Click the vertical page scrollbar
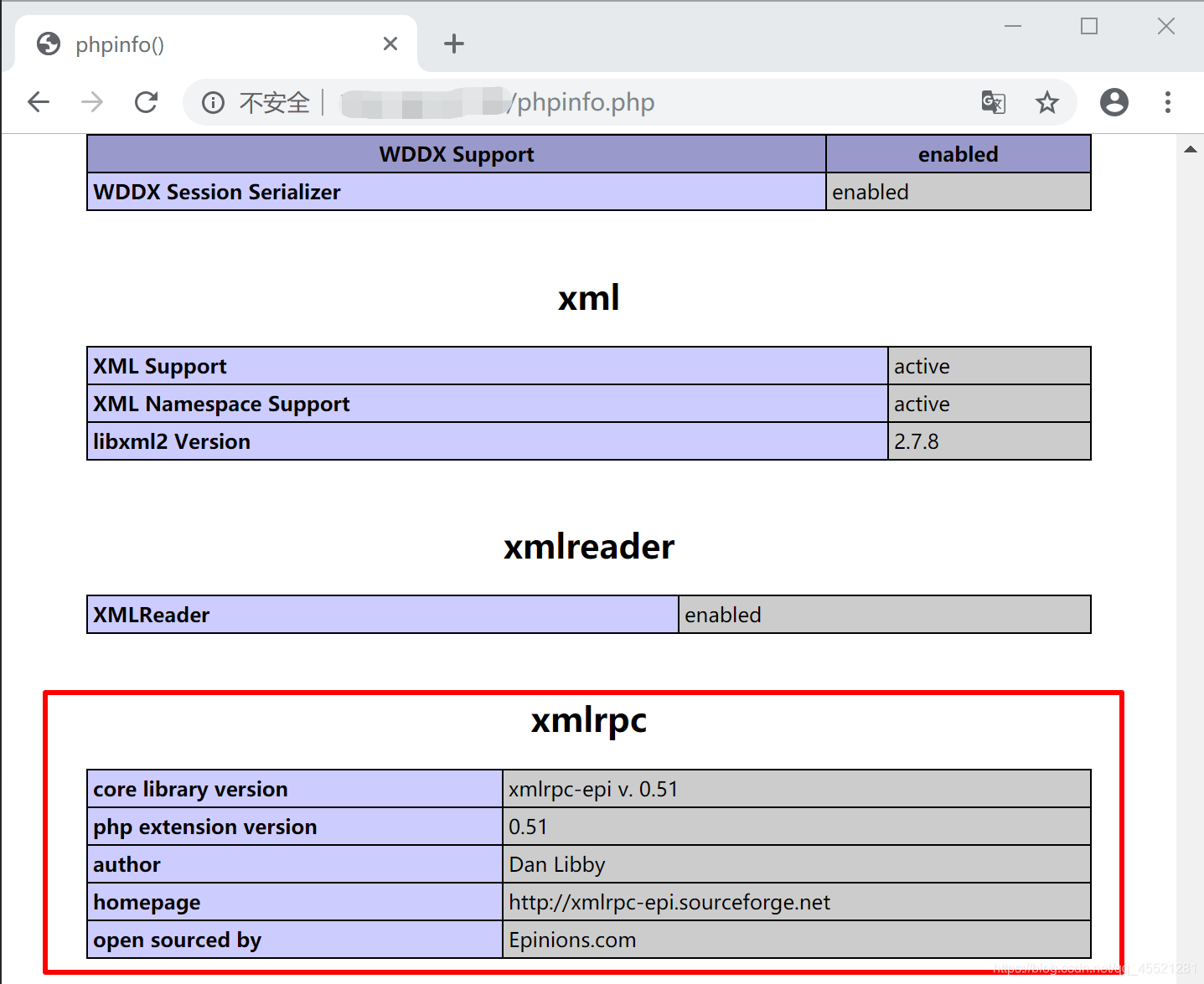1204x984 pixels. [x=1191, y=502]
